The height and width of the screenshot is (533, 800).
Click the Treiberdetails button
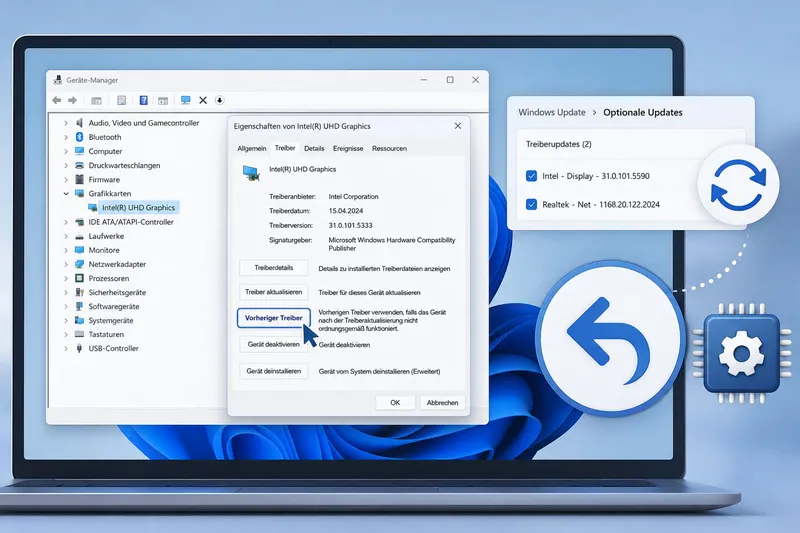(x=273, y=268)
